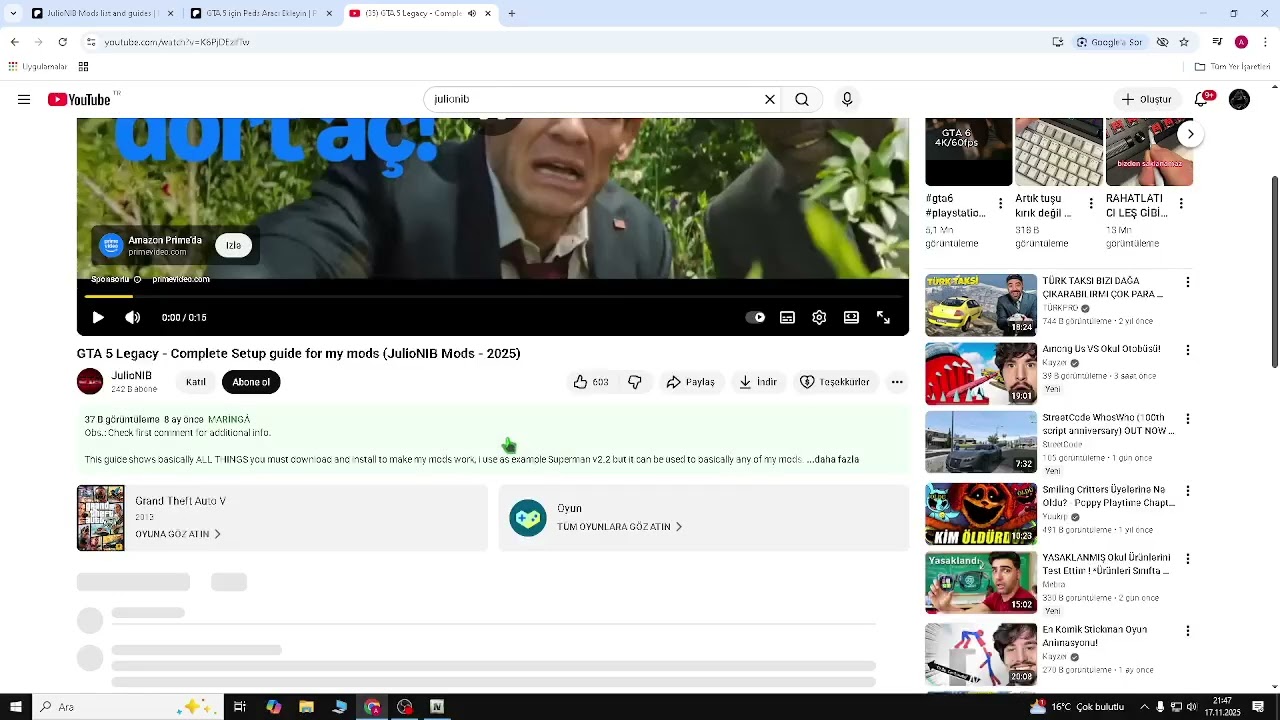Open more actions three-dot menu under video

click(x=897, y=382)
